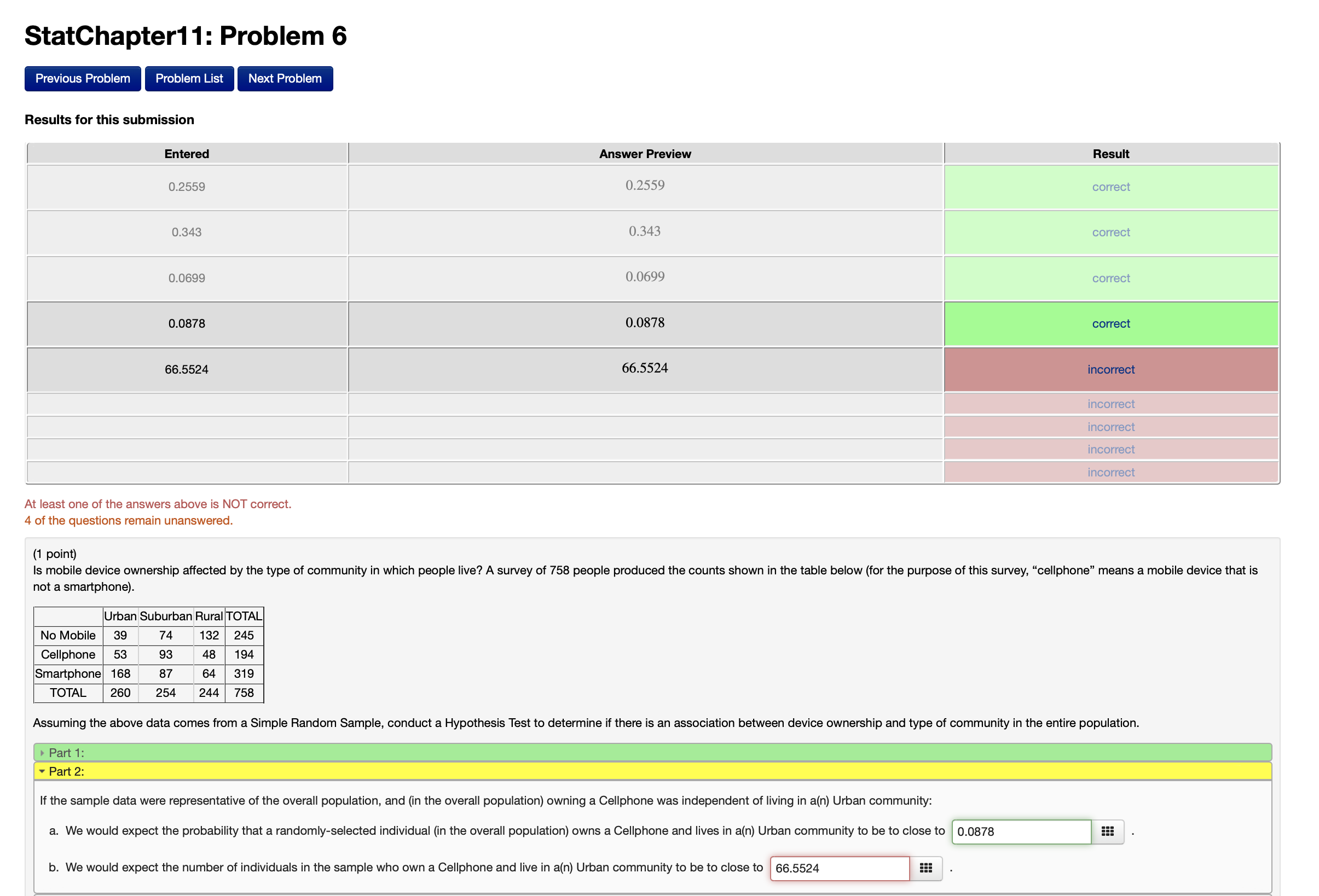This screenshot has height=896, width=1319.
Task: Open equation editor grid icon for answer a
Action: click(1107, 831)
